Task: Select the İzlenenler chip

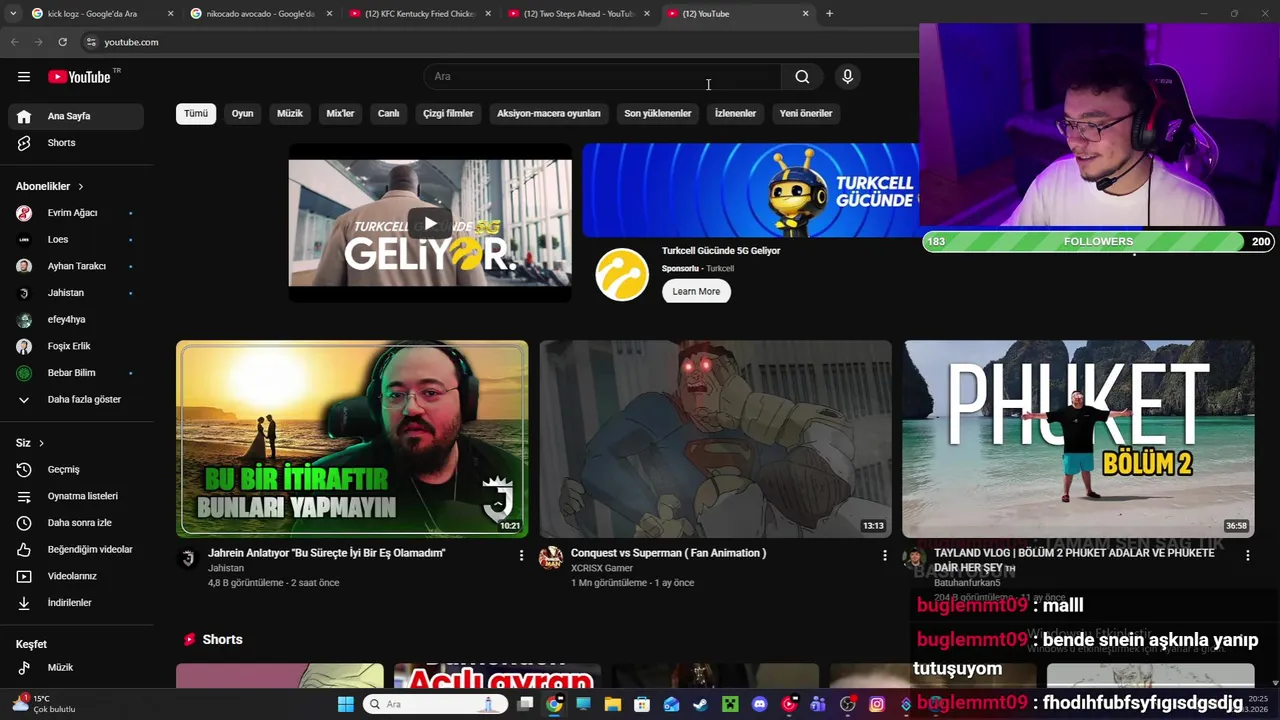Action: (x=735, y=114)
